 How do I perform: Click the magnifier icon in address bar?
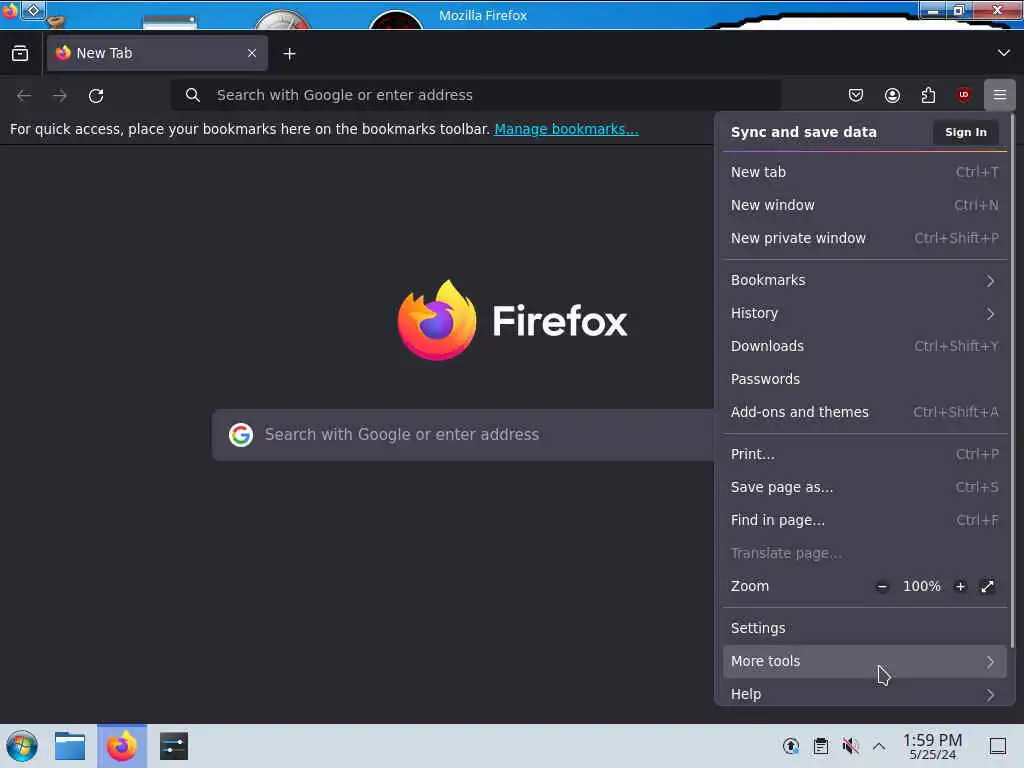(x=192, y=95)
